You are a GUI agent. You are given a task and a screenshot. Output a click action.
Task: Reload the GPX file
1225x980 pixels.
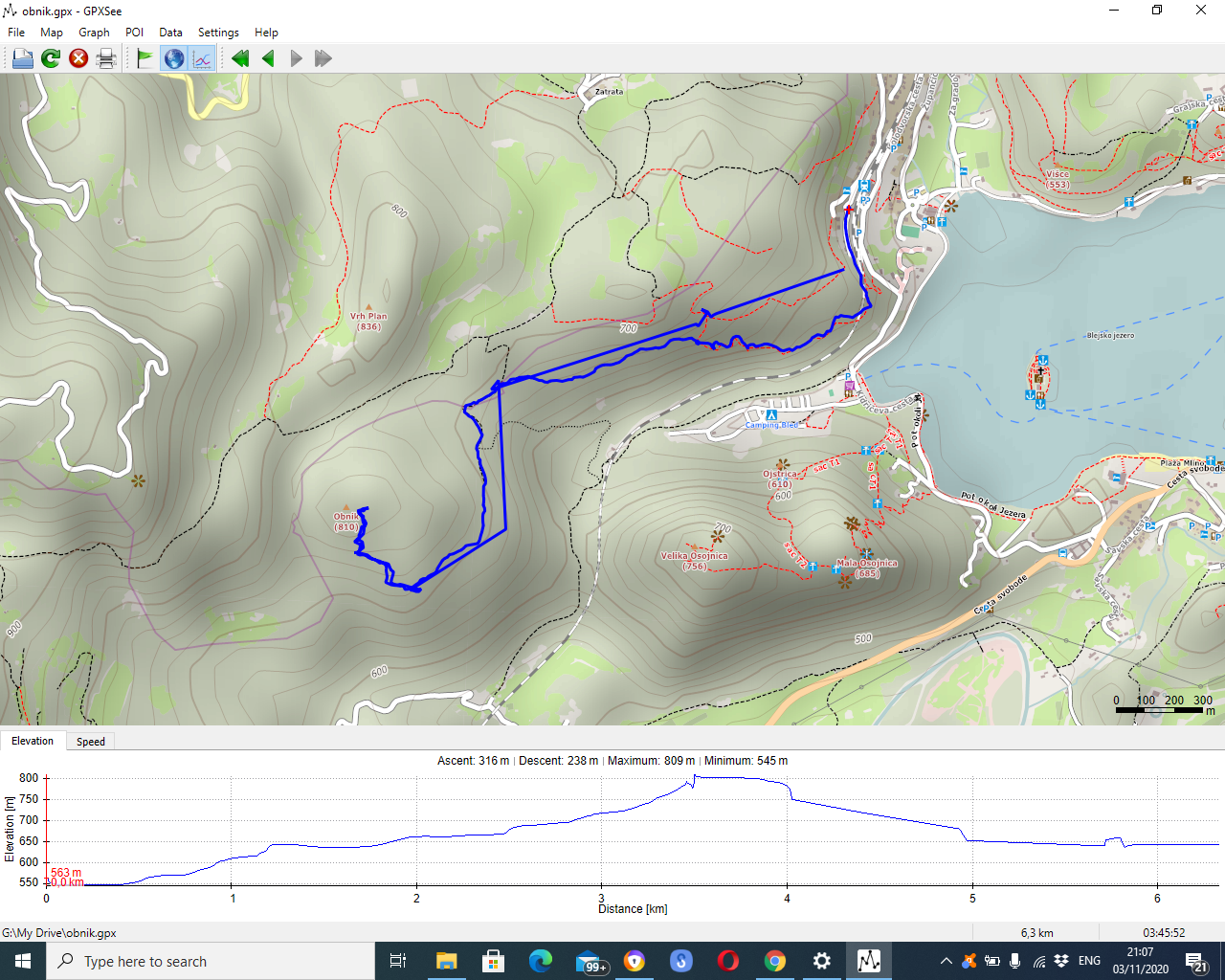(x=51, y=58)
